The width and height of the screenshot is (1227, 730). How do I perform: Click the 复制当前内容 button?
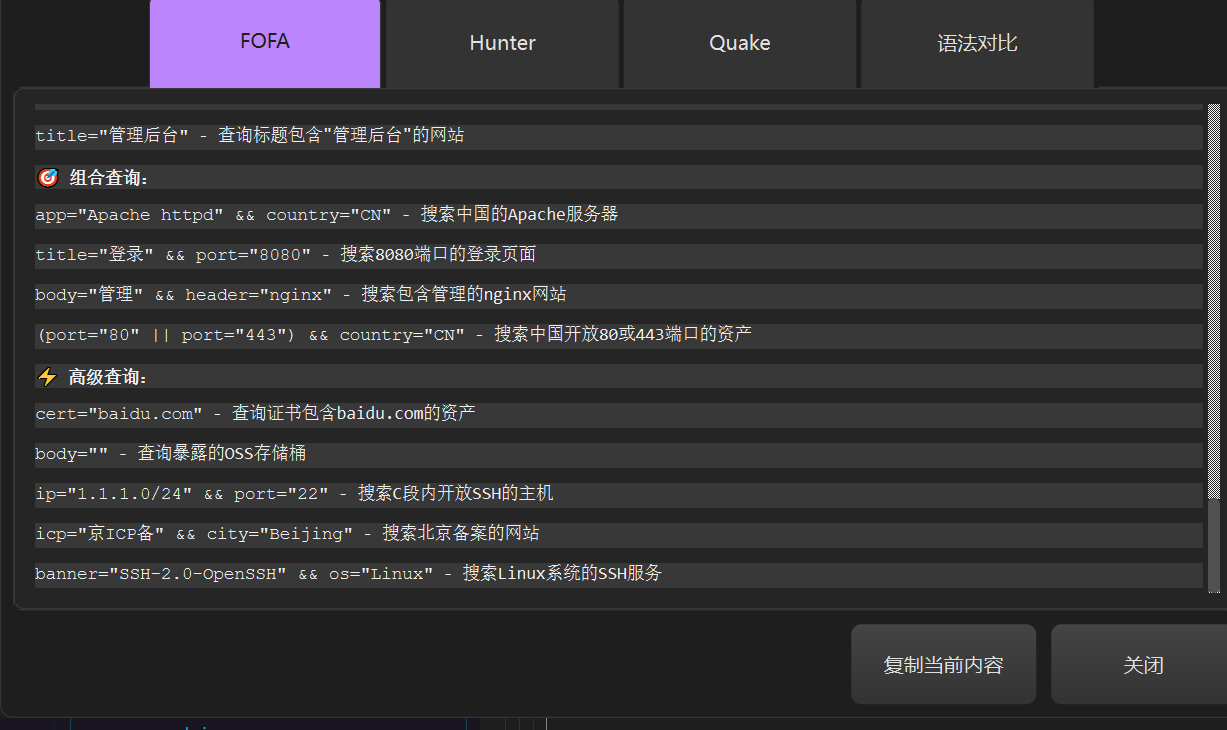943,665
